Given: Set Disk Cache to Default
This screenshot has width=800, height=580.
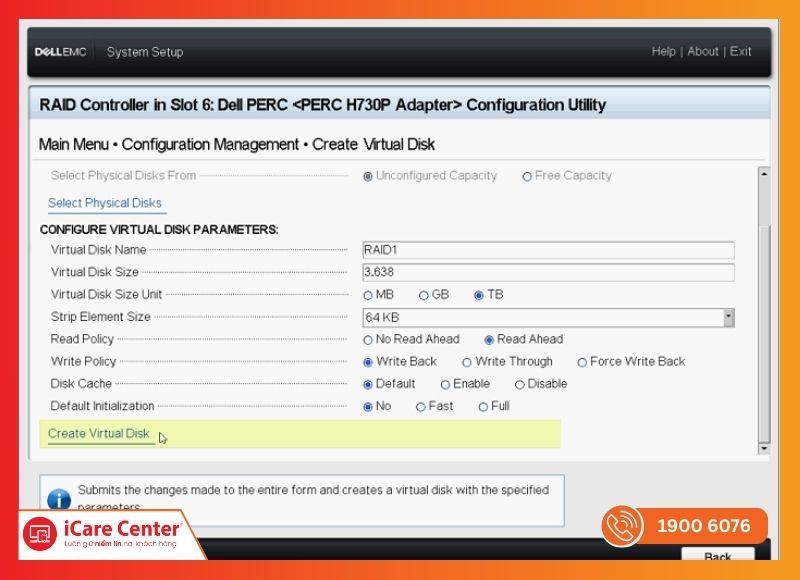Looking at the screenshot, I should 368,385.
